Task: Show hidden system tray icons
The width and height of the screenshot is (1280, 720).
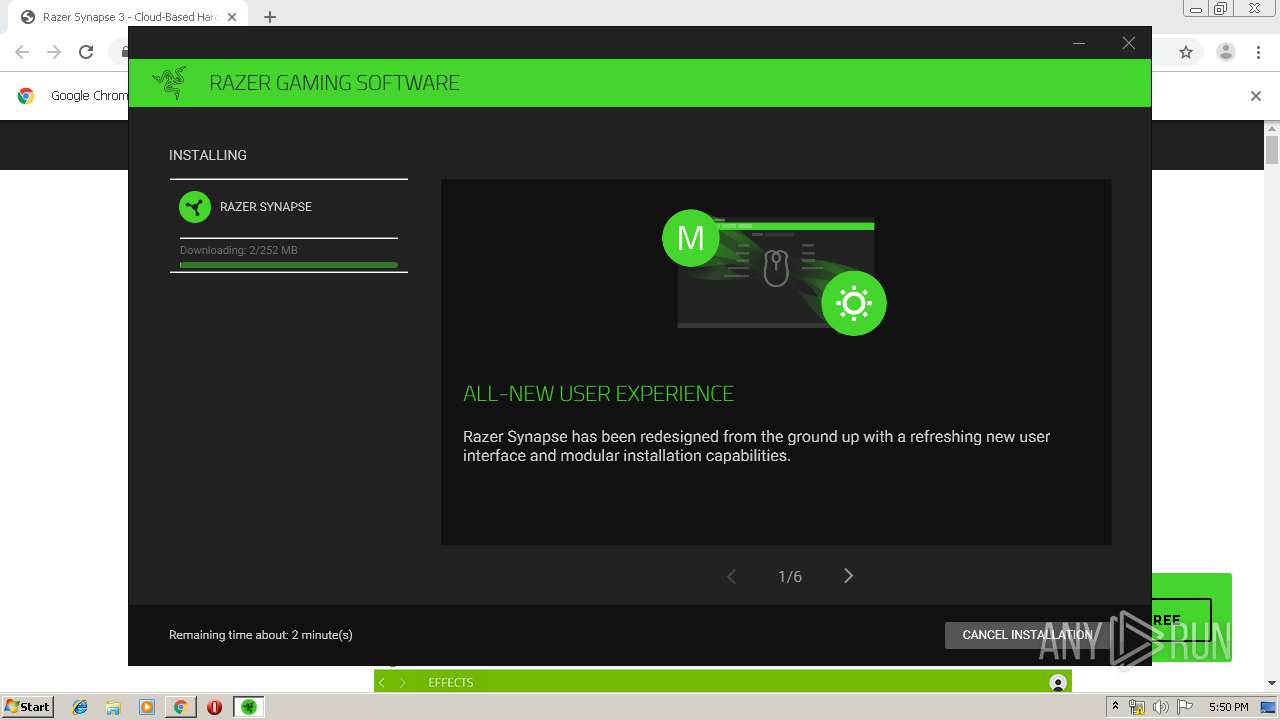Action: click(x=1115, y=707)
